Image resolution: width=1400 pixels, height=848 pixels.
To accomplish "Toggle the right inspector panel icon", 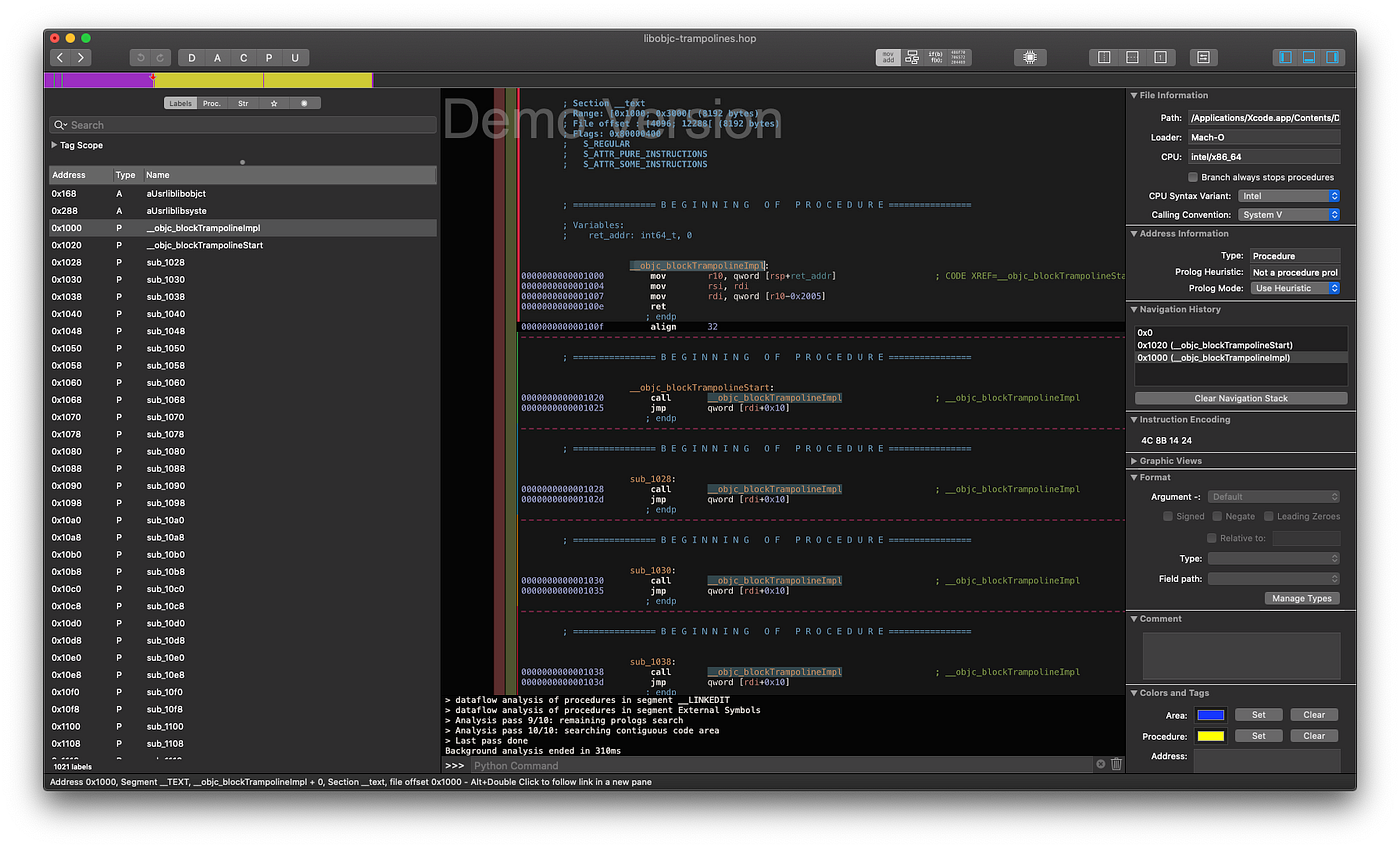I will (1333, 58).
